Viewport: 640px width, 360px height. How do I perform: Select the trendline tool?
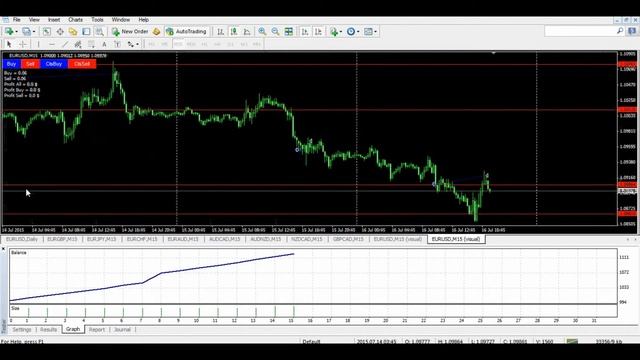65,44
